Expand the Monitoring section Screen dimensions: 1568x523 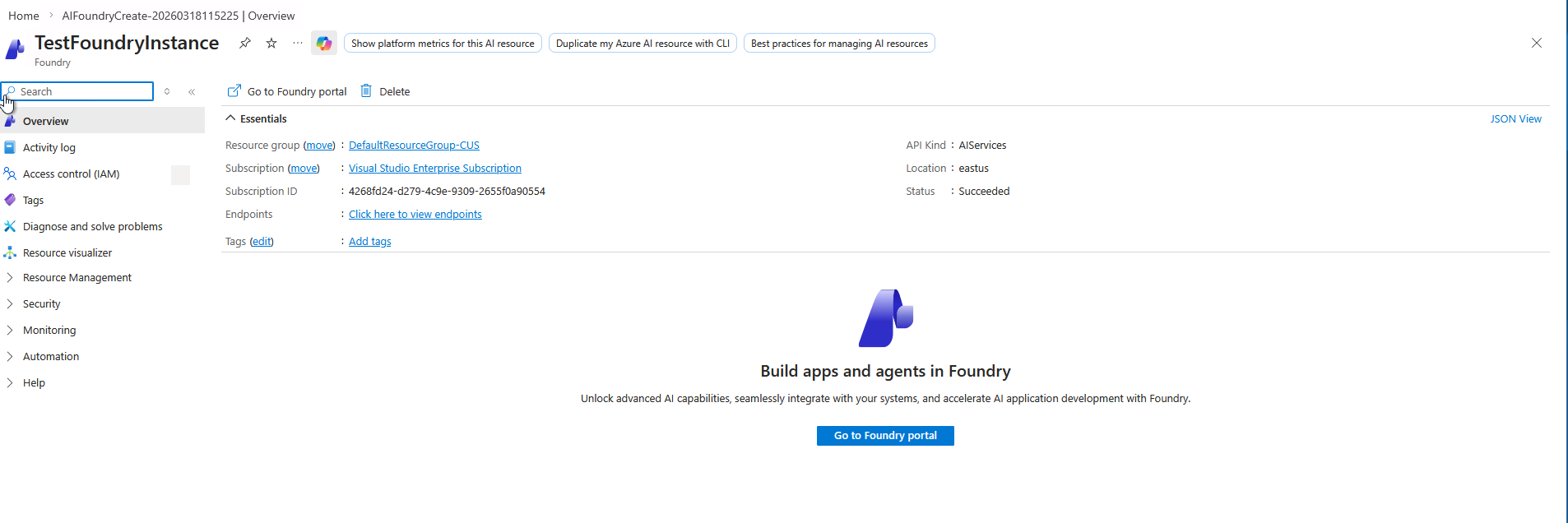[x=49, y=330]
